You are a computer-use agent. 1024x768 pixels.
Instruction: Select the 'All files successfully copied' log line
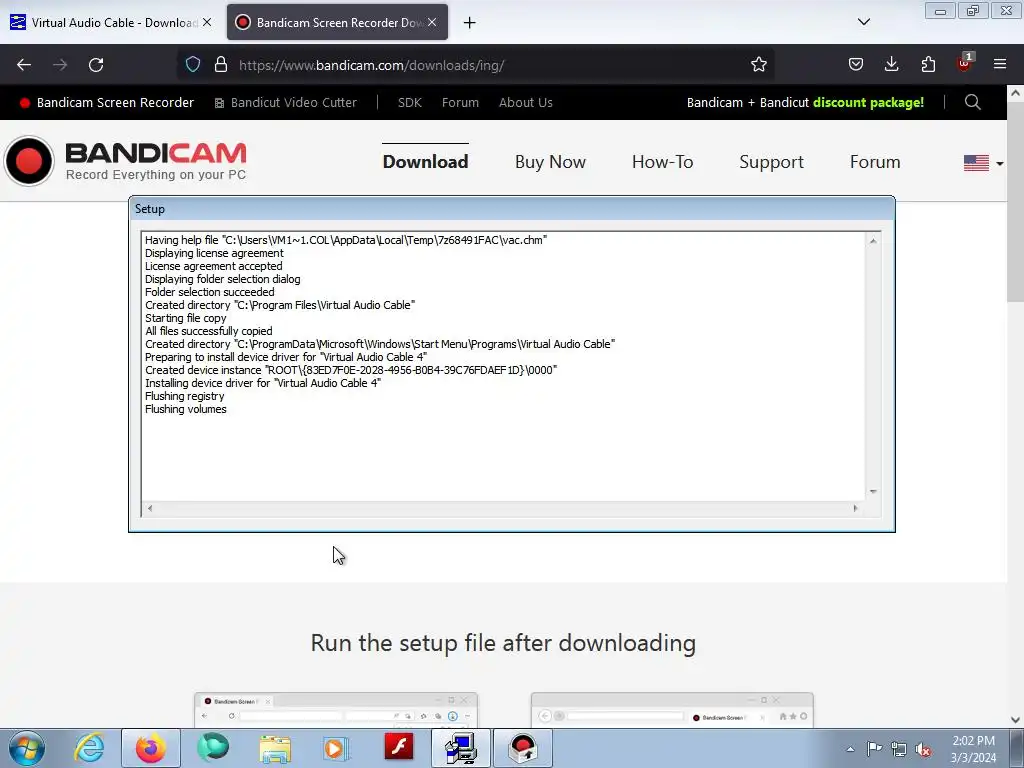(208, 331)
